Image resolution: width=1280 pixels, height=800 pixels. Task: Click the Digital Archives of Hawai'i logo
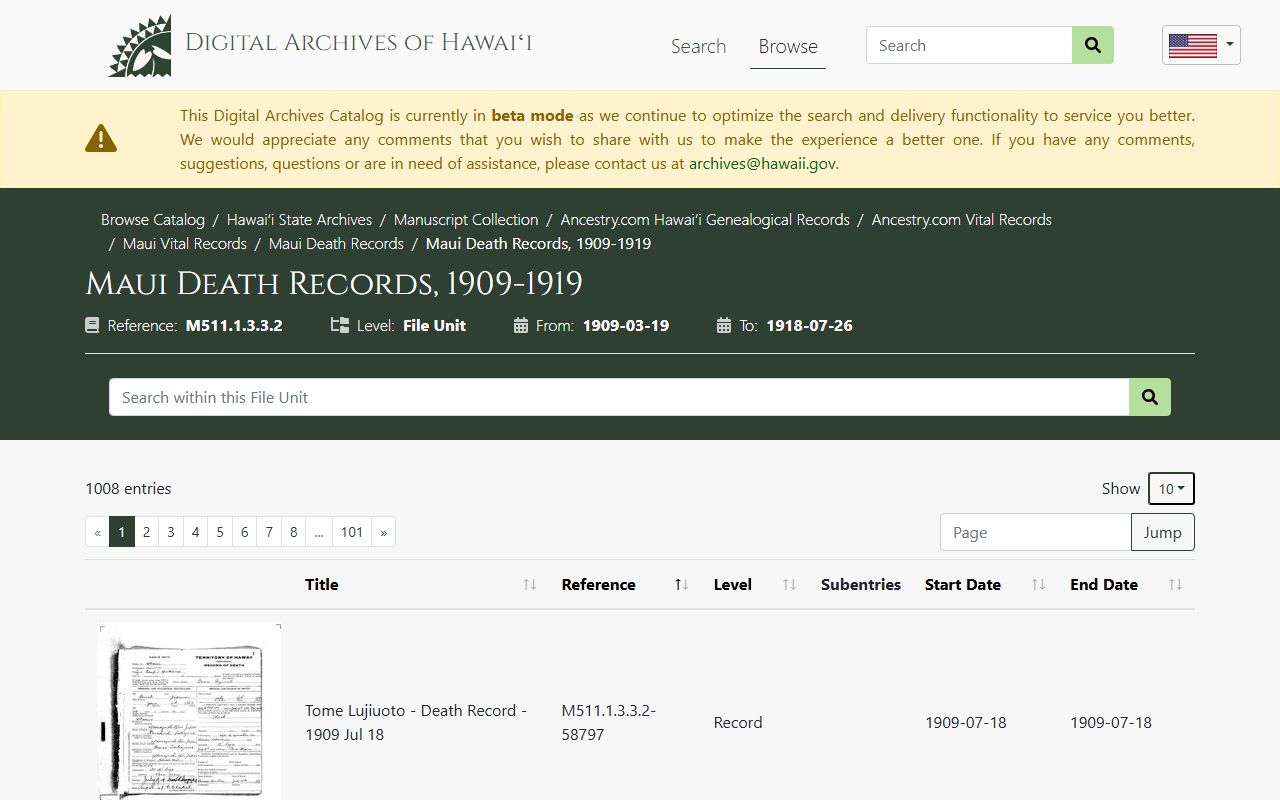[x=320, y=45]
